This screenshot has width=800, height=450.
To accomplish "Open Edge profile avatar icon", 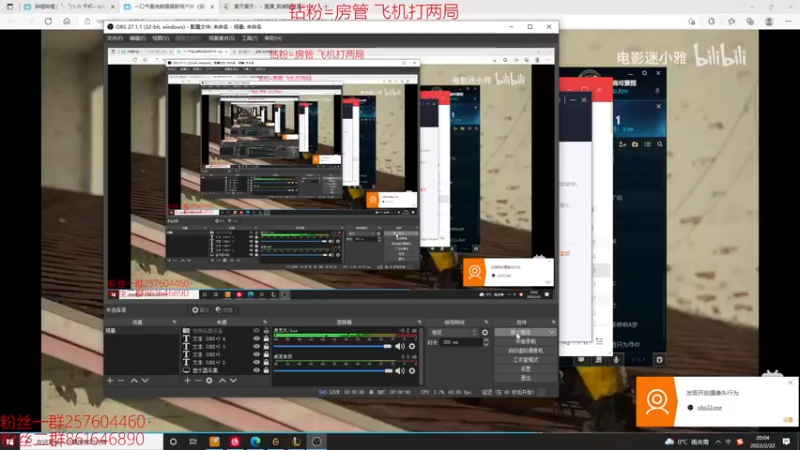I will [769, 21].
